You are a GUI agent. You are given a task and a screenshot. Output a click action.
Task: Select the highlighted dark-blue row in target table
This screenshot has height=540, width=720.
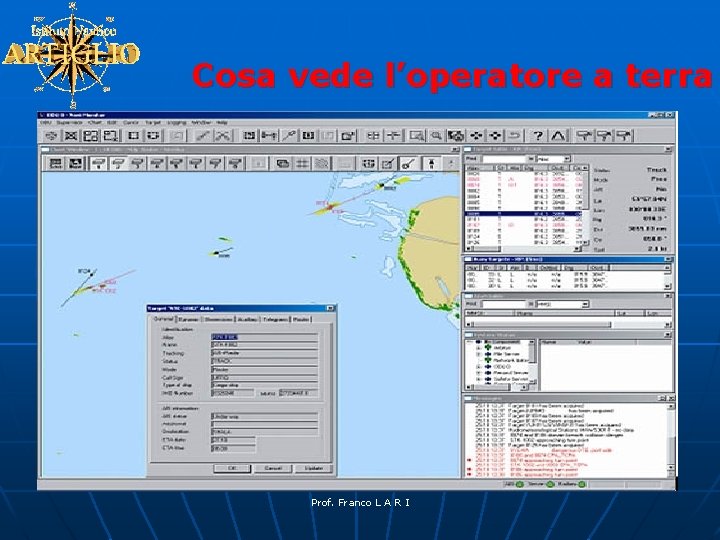point(523,214)
